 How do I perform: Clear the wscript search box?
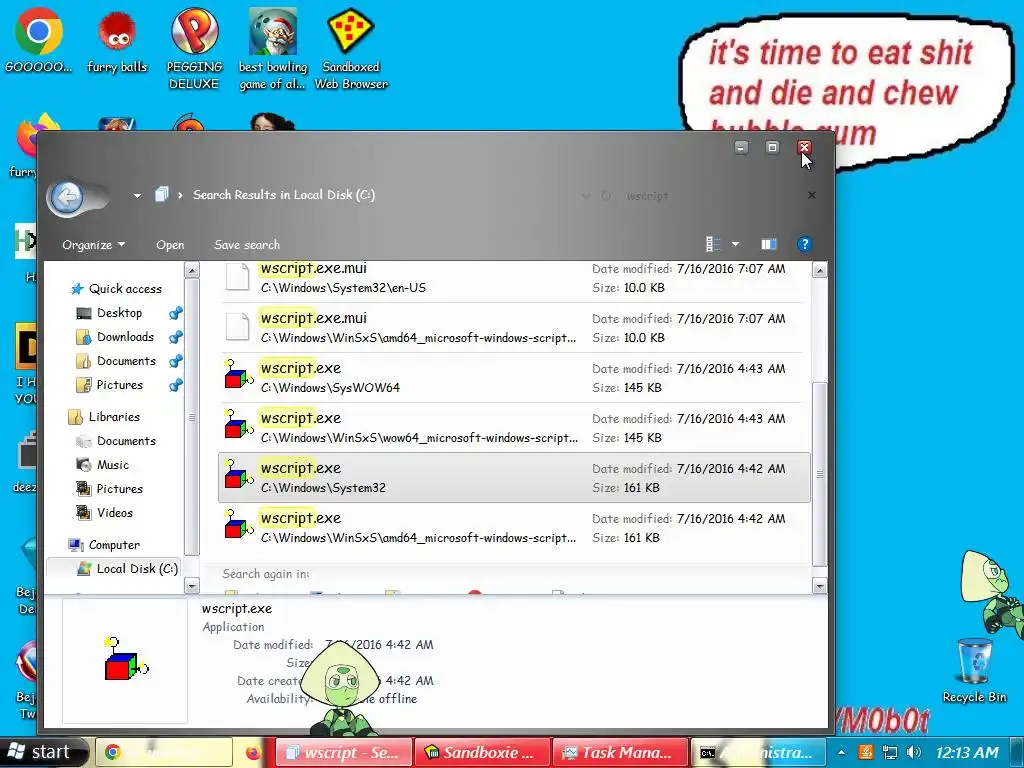point(812,195)
